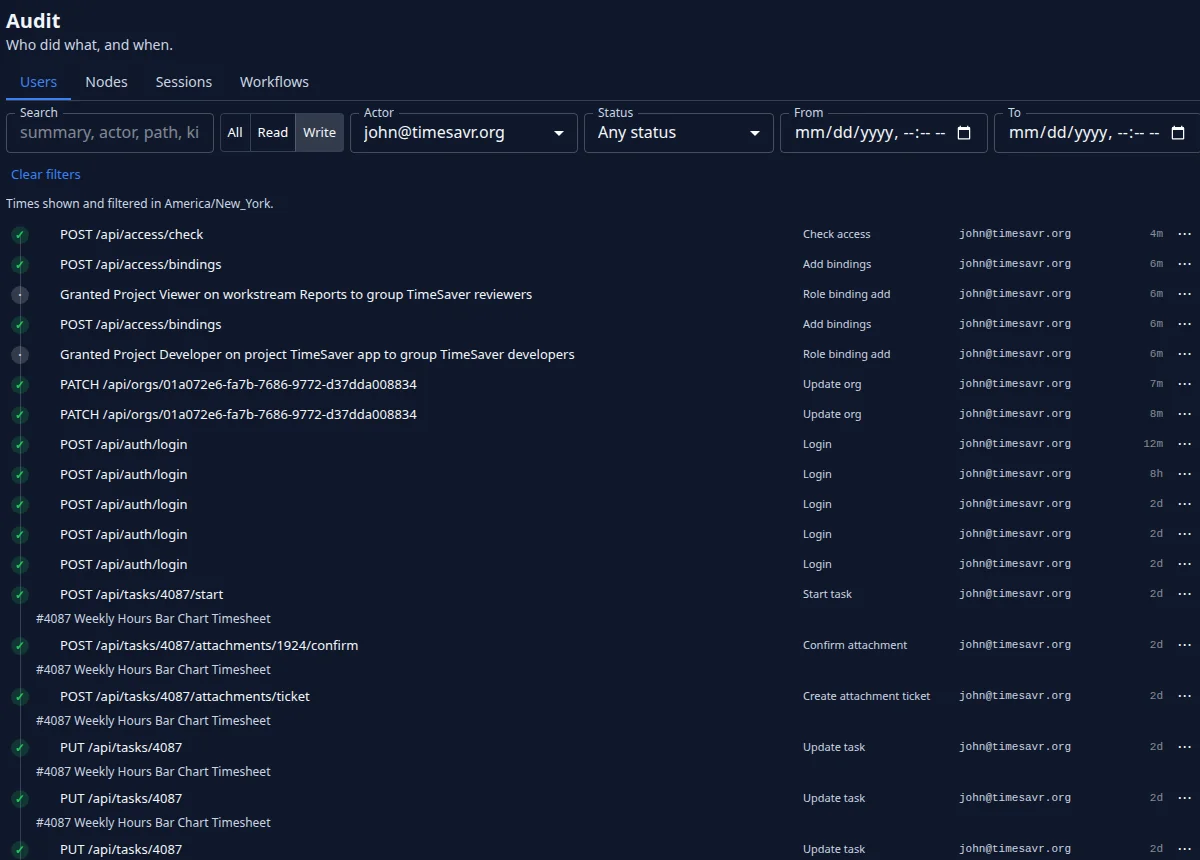The image size is (1200, 860).
Task: Go to the Sessions tab
Action: coord(184,82)
